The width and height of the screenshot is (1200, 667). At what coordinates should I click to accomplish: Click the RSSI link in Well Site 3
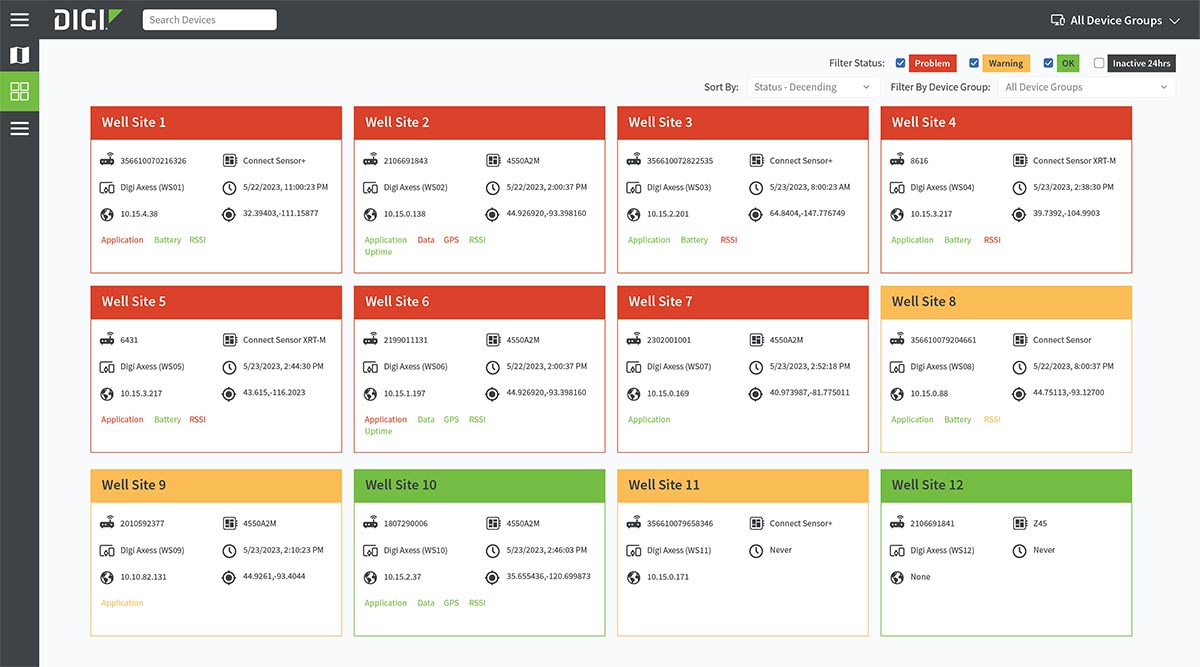[728, 240]
